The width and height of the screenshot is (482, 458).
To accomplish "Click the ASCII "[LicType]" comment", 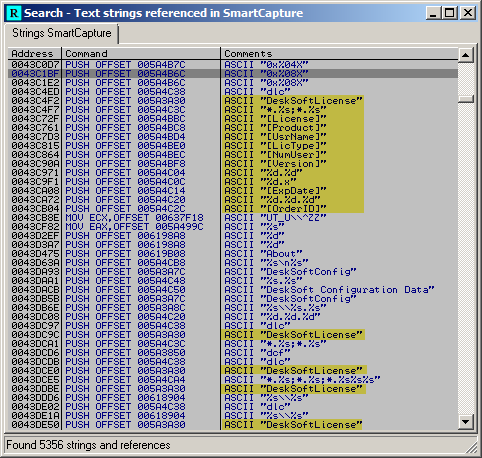I will coord(275,146).
